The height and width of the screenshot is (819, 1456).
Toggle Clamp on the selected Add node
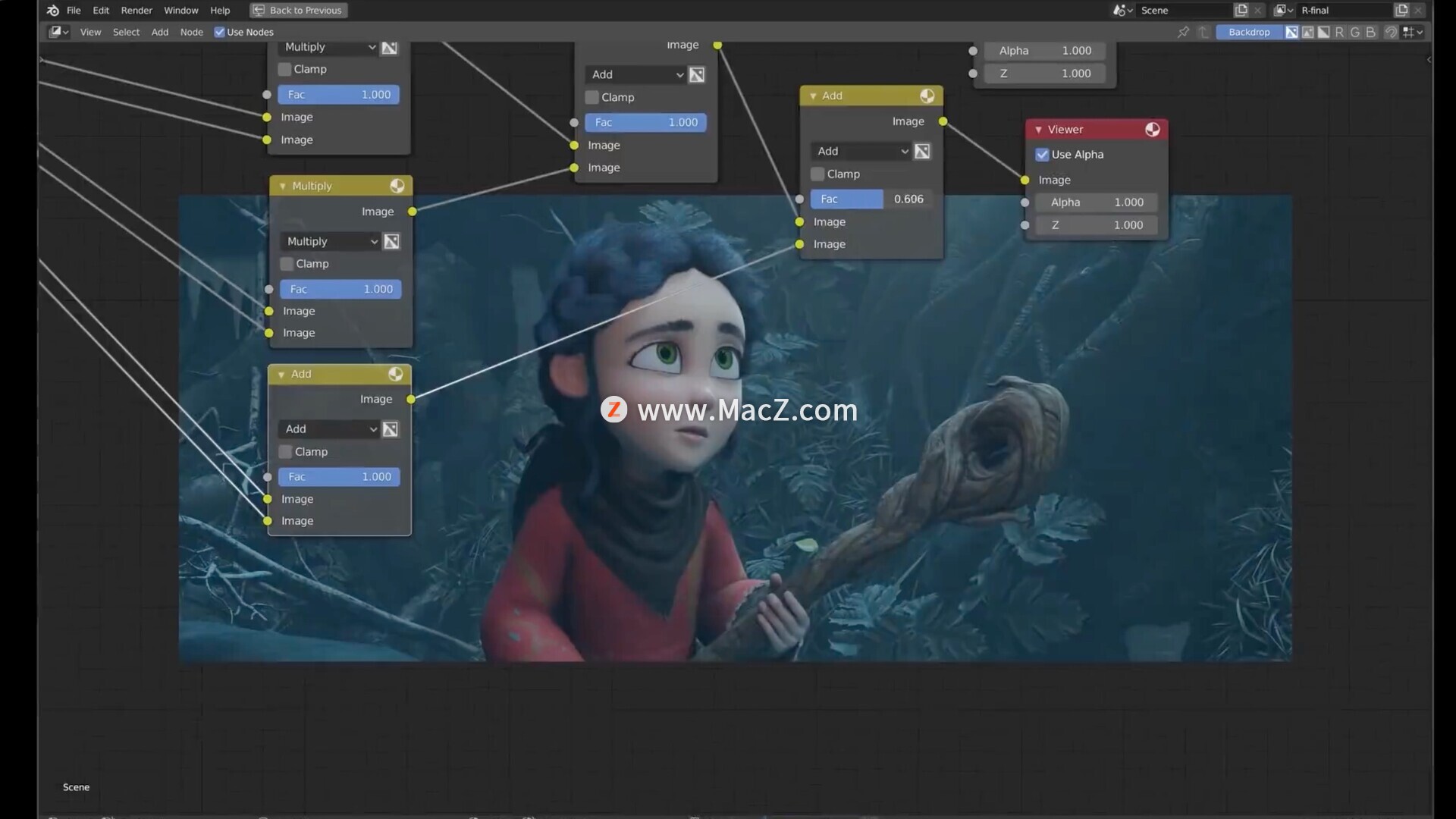tap(285, 452)
